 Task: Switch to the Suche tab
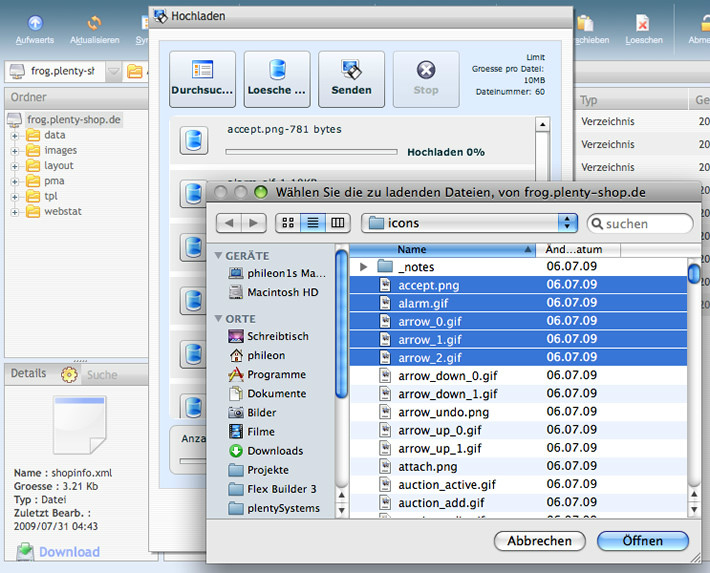[102, 375]
